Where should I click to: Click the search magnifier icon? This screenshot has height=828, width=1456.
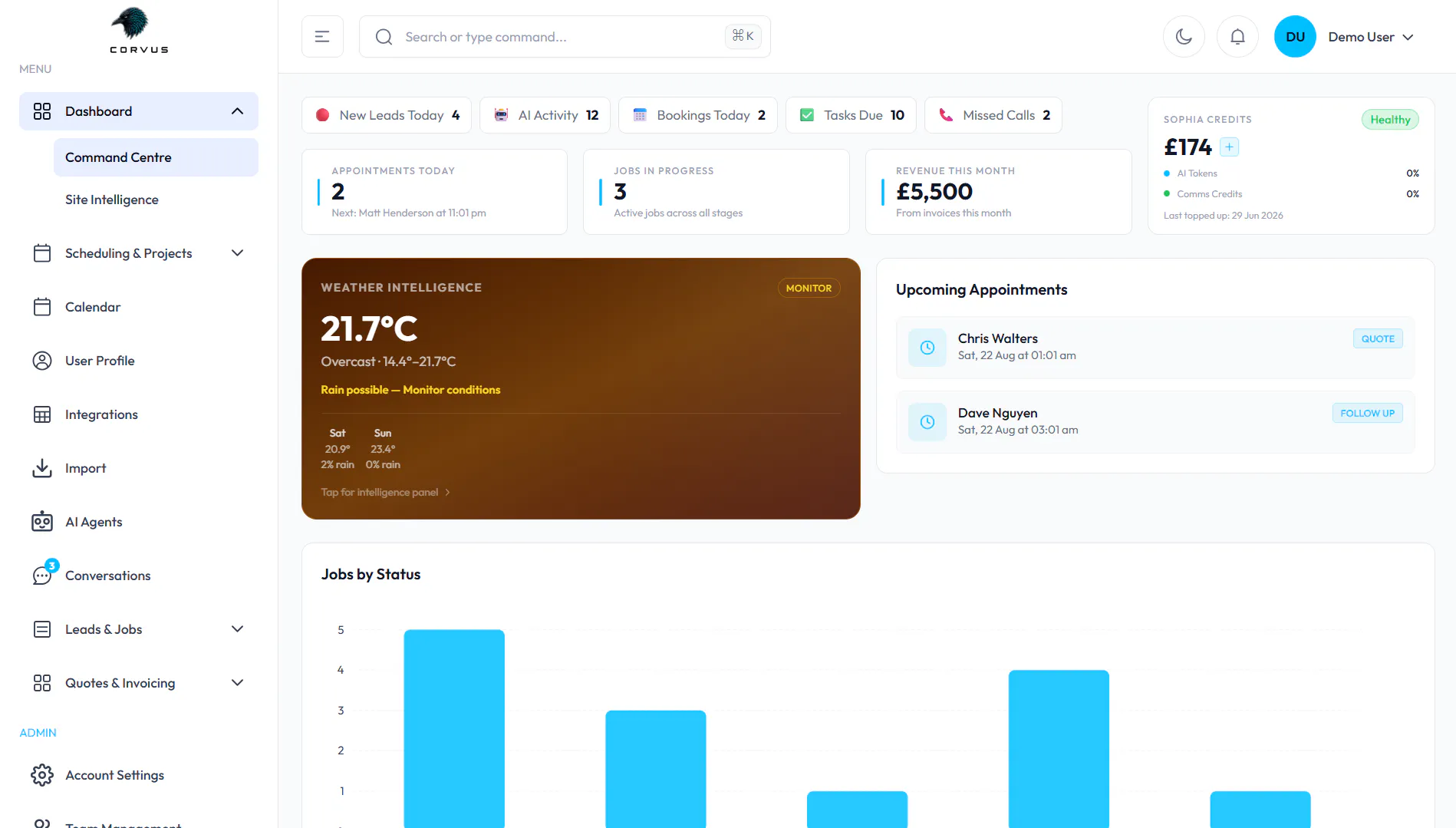tap(384, 37)
